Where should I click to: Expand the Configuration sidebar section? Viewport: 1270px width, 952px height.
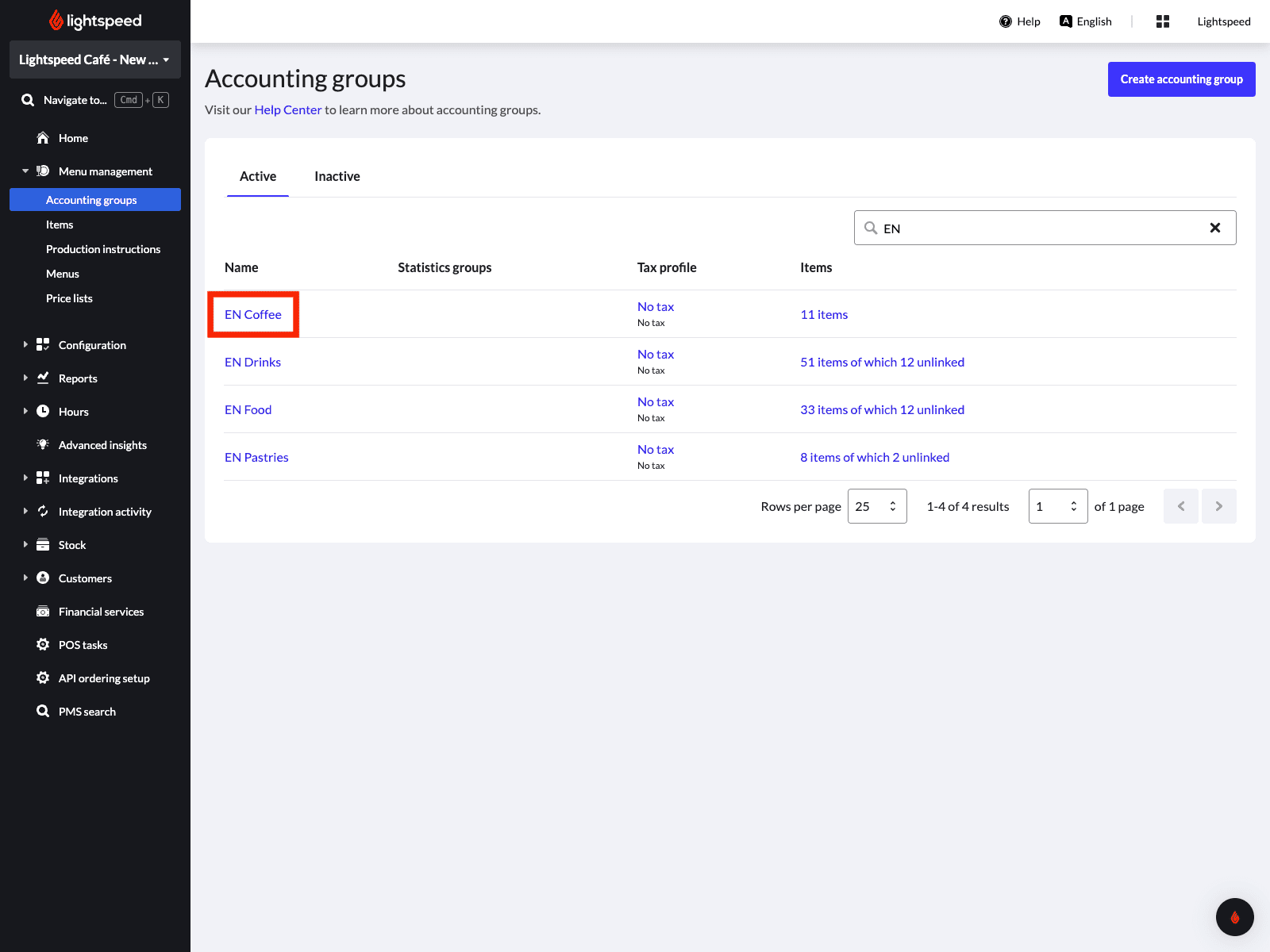click(92, 345)
